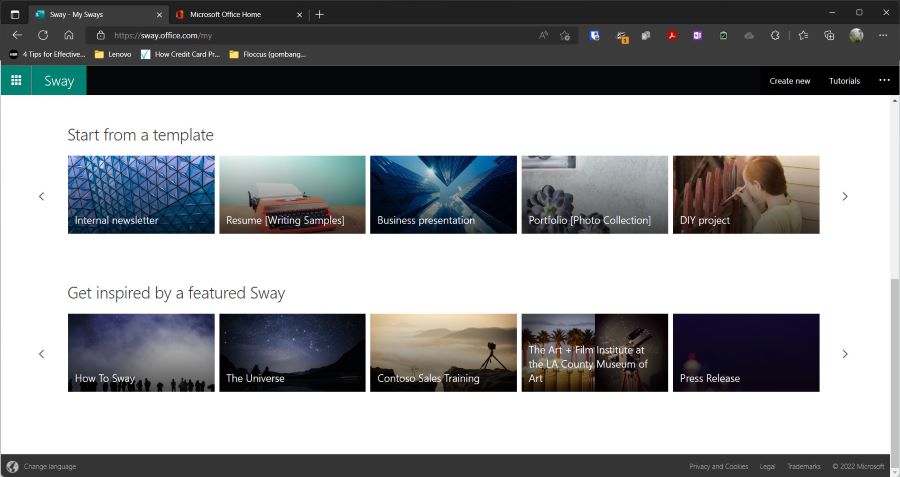This screenshot has height=477, width=900.
Task: Open the Office app launcher grid
Action: tap(16, 80)
